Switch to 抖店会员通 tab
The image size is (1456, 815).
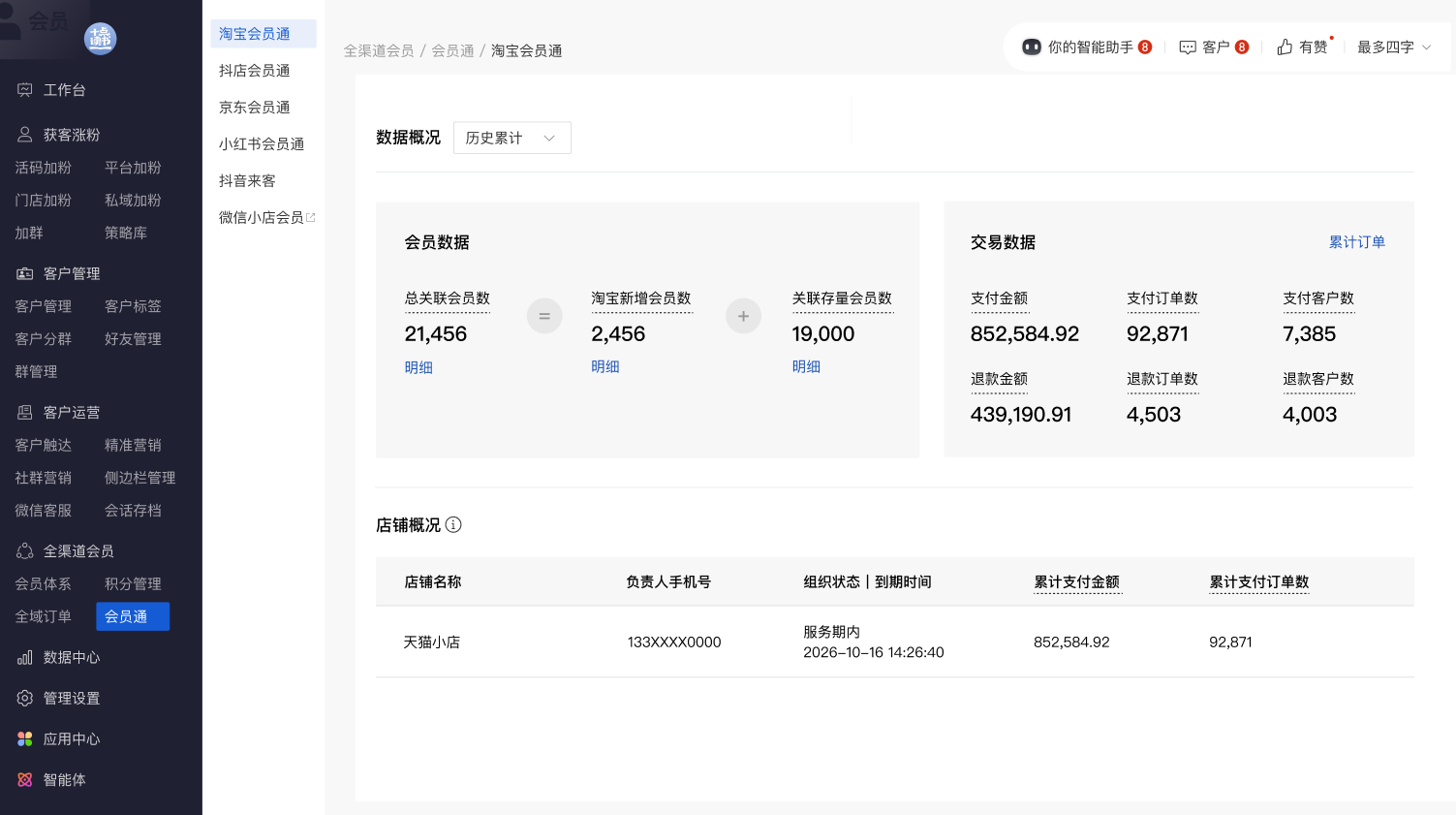[x=255, y=71]
